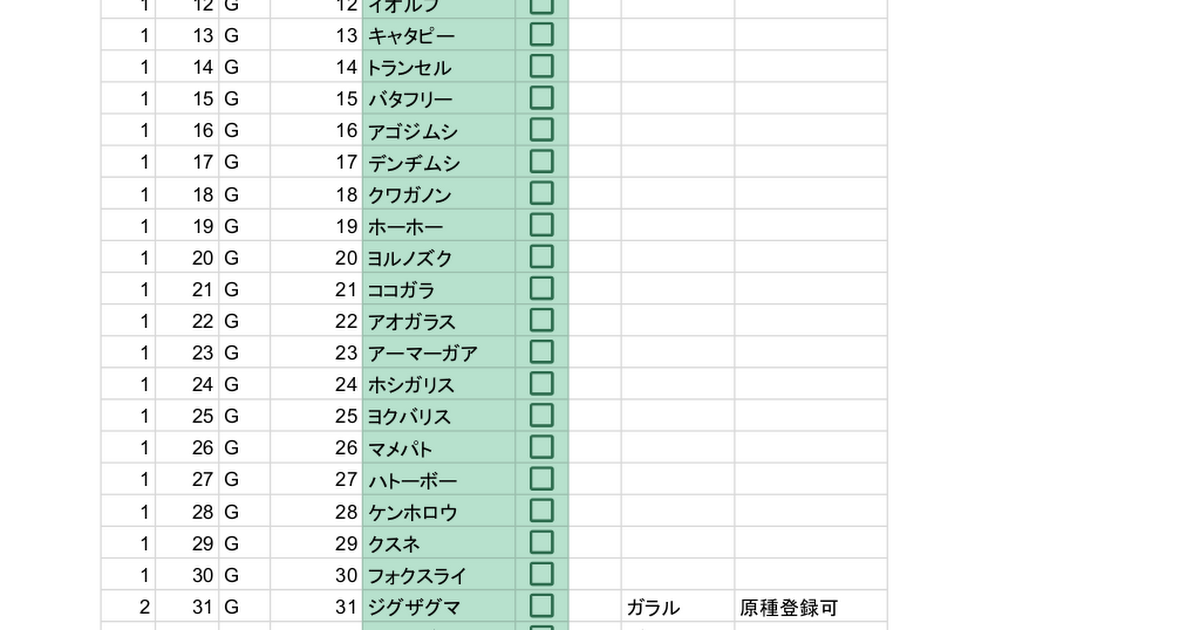Select the クスネ name cell

coord(438,543)
